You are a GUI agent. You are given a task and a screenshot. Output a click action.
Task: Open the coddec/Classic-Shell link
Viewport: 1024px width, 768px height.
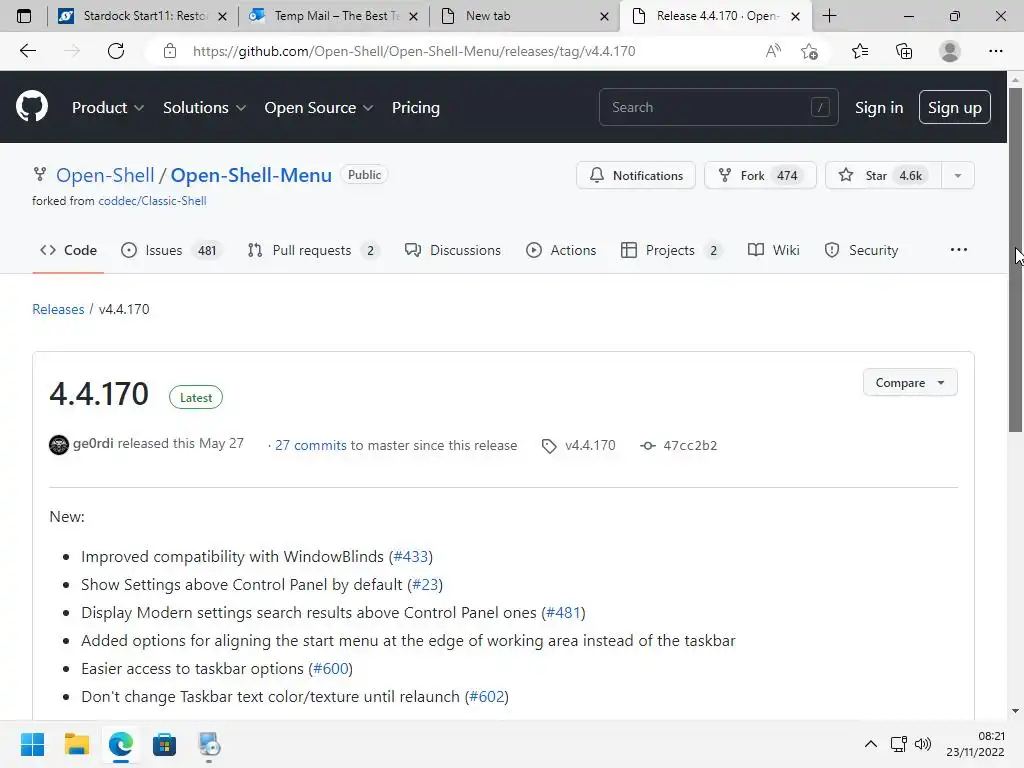coord(152,201)
